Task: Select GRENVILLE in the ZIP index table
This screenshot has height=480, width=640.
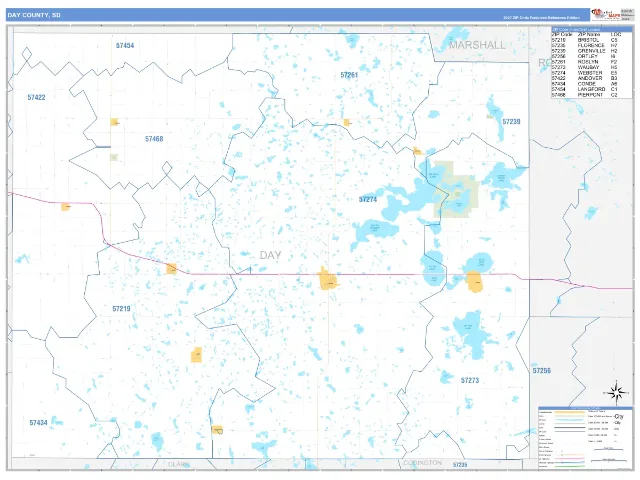Action: click(x=592, y=51)
